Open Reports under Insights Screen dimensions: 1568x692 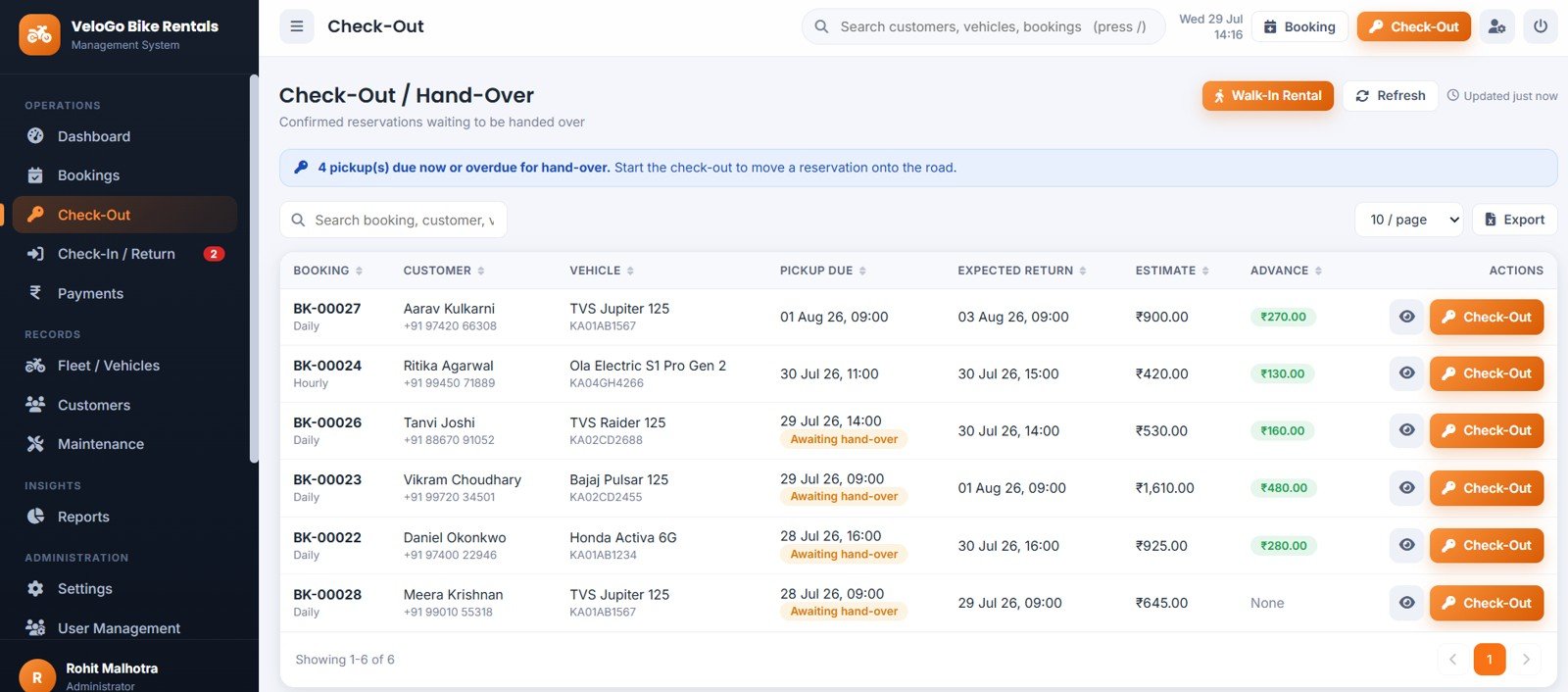click(x=124, y=517)
